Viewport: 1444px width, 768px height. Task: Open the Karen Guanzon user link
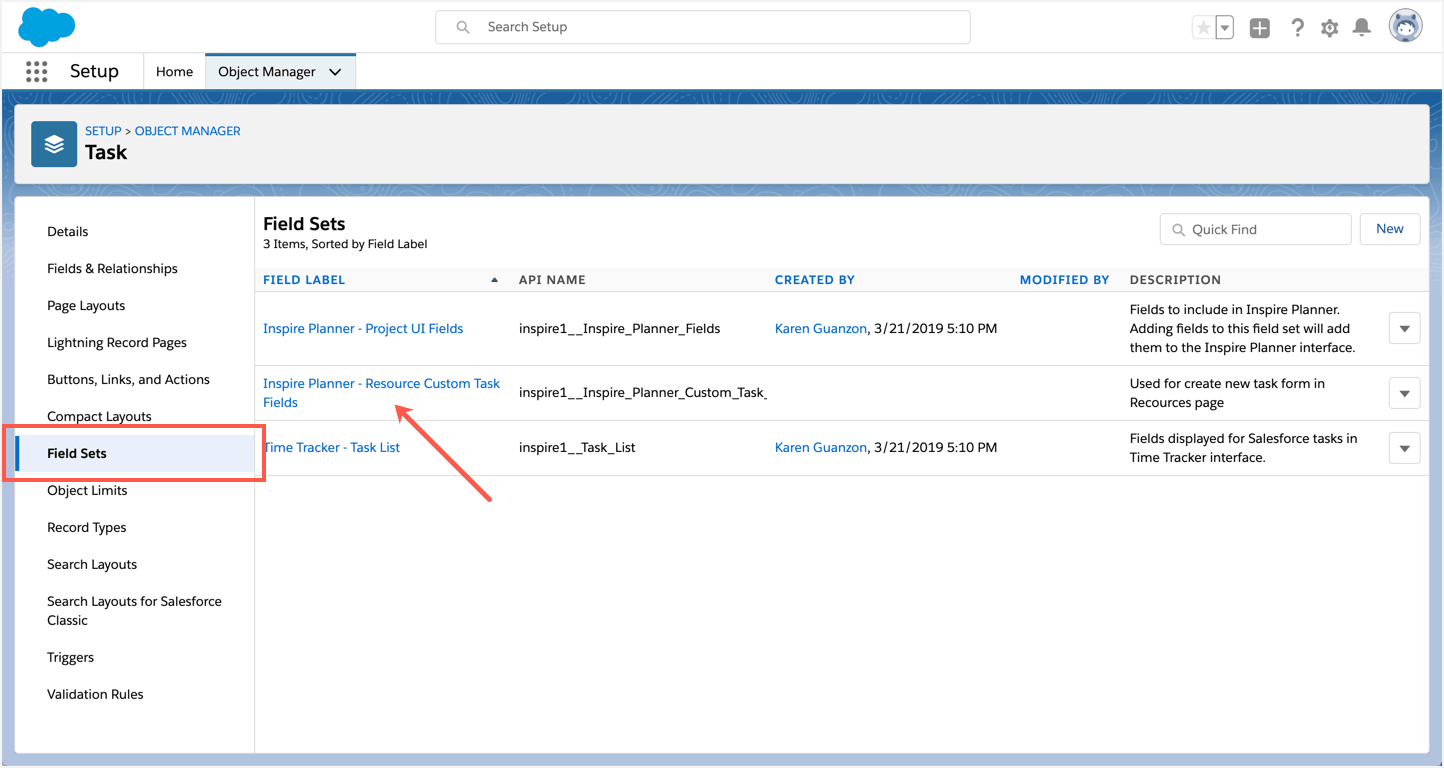coord(820,327)
